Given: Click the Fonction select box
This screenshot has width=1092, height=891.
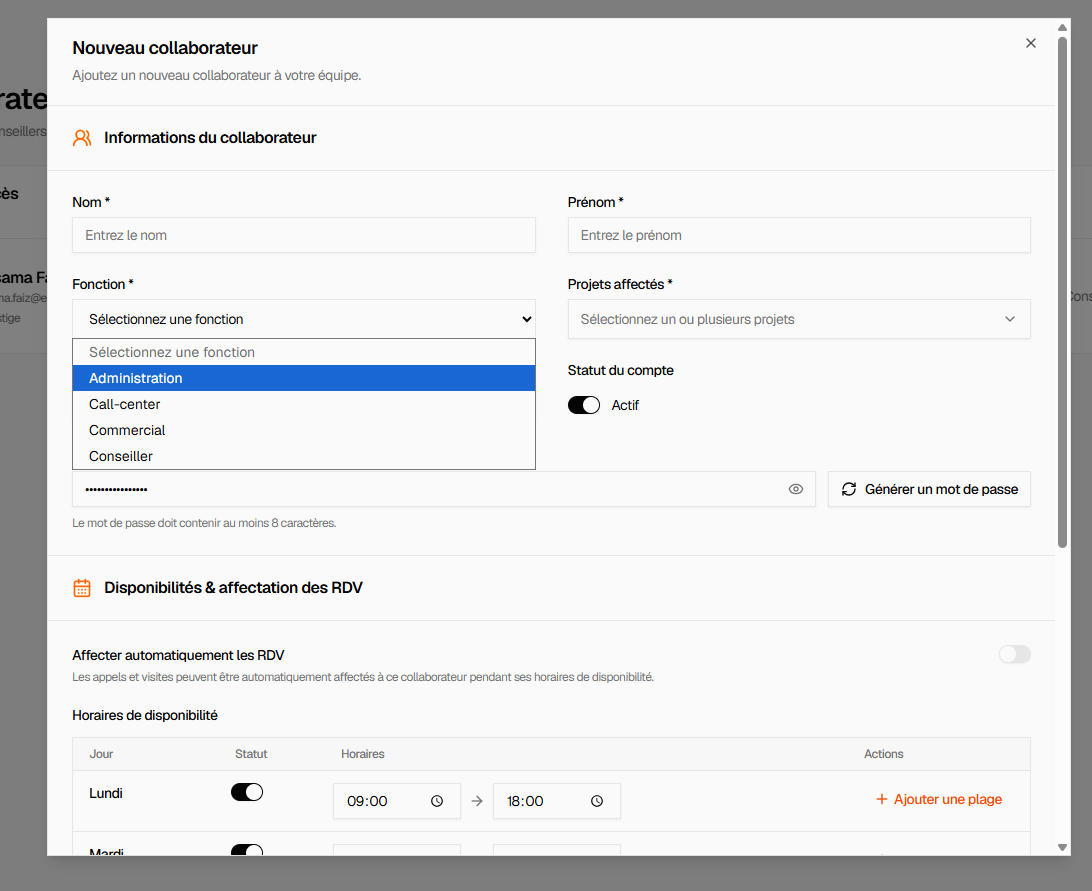Looking at the screenshot, I should (304, 319).
